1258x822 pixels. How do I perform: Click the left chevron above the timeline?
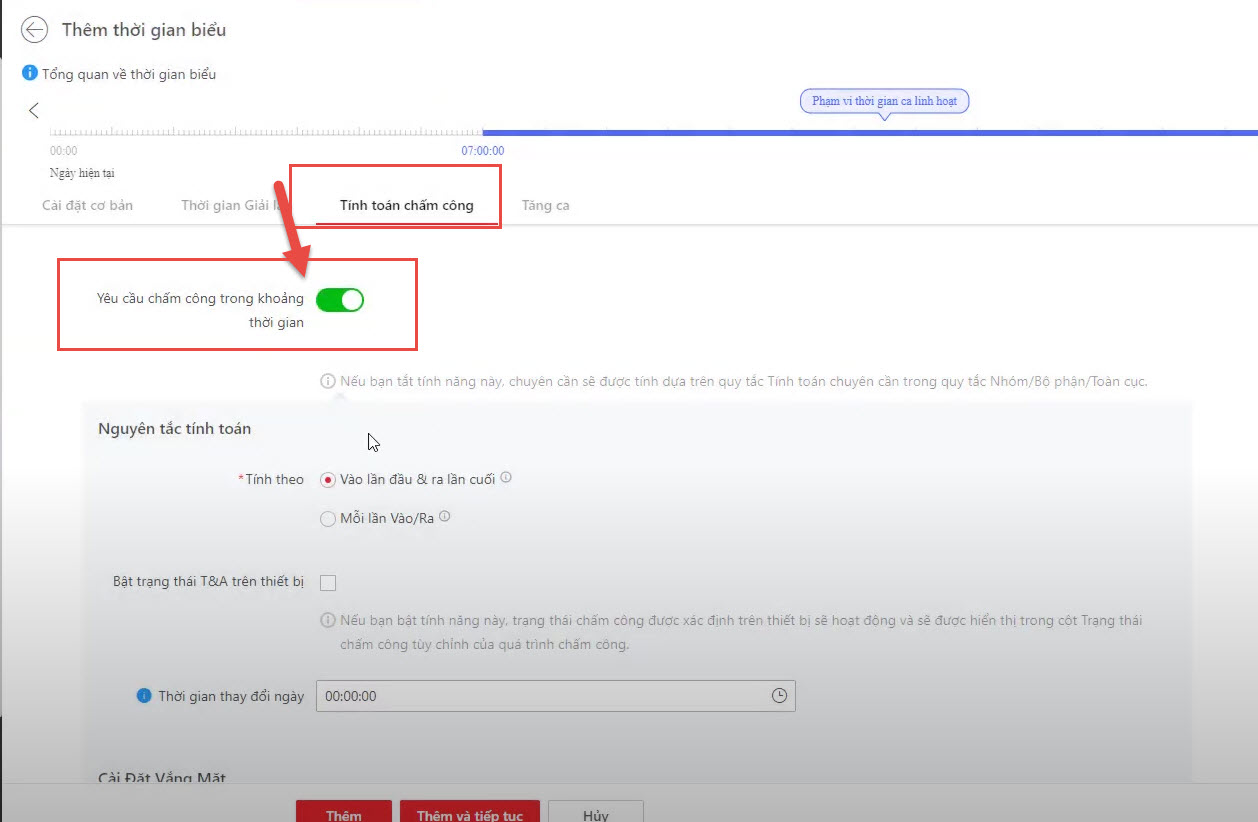point(34,111)
